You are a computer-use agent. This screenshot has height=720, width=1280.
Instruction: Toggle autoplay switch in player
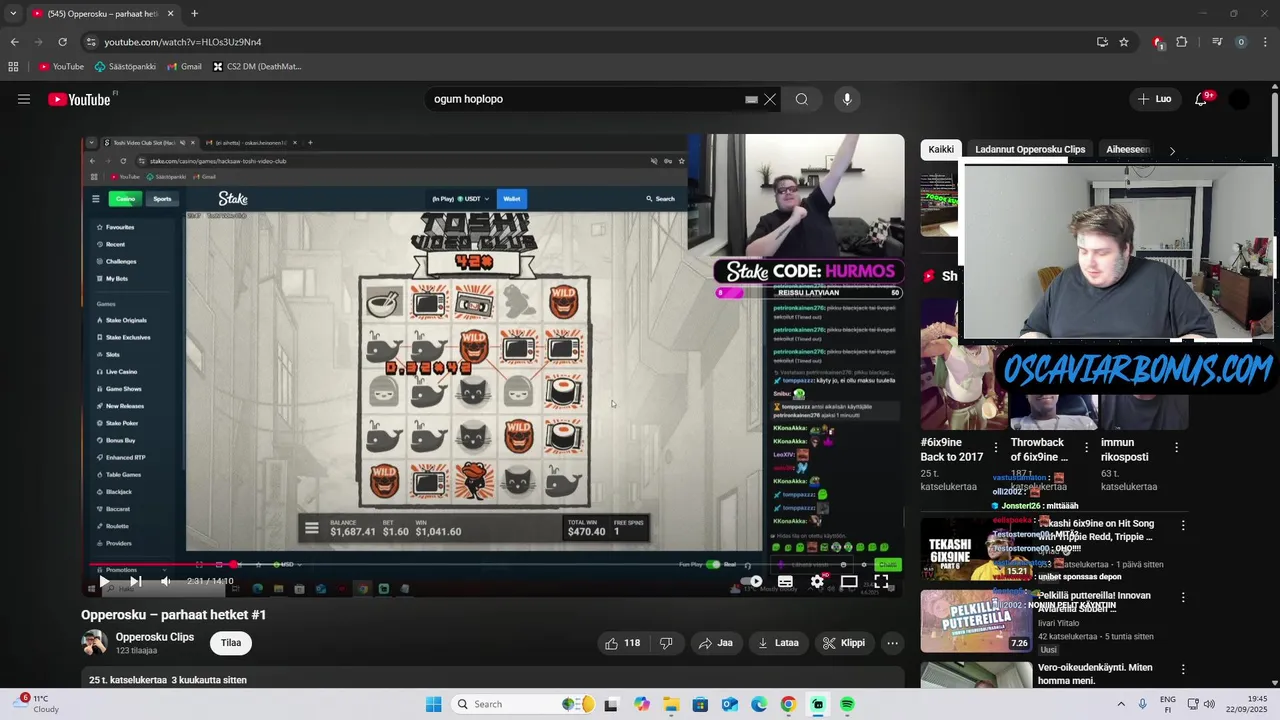click(x=751, y=581)
